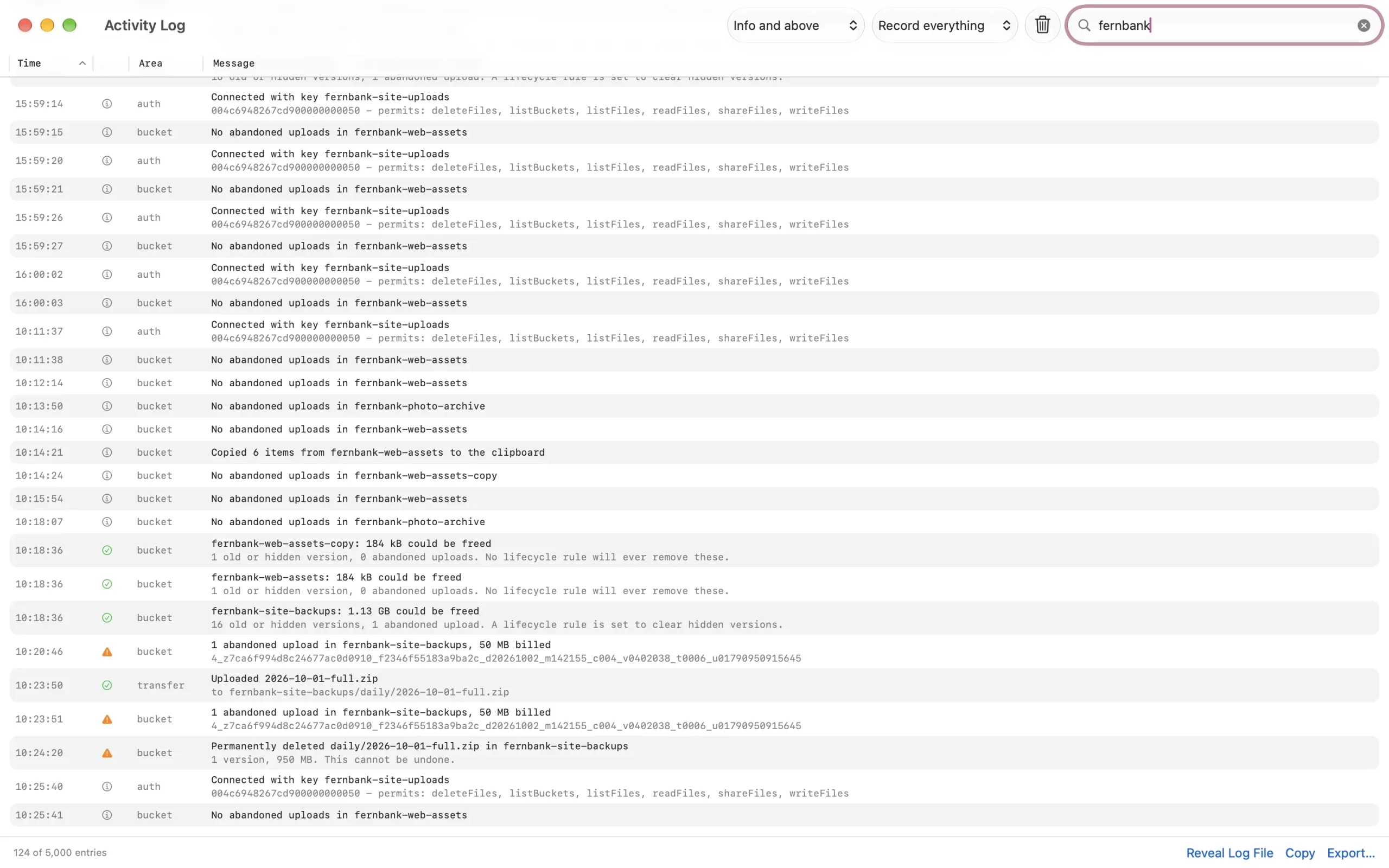Click the 'Activity Log' window title
The height and width of the screenshot is (868, 1389).
[x=145, y=25]
